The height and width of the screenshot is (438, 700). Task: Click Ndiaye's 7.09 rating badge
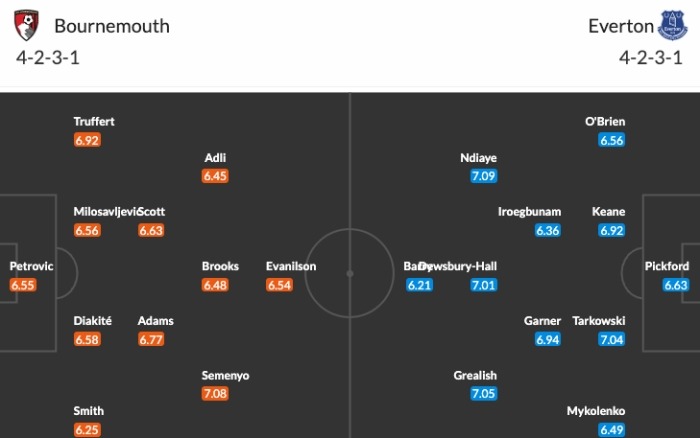tap(483, 176)
